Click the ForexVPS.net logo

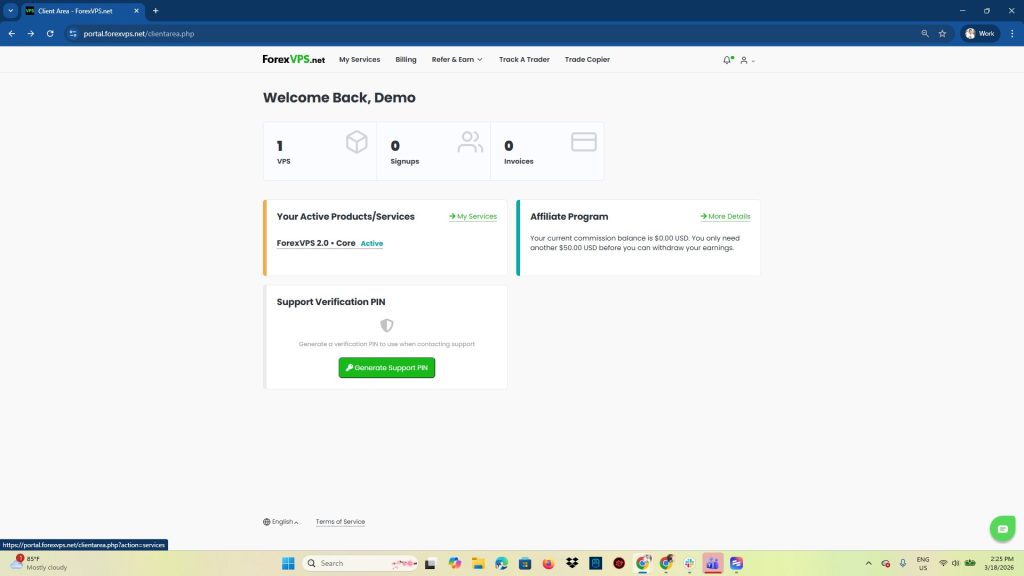[293, 60]
